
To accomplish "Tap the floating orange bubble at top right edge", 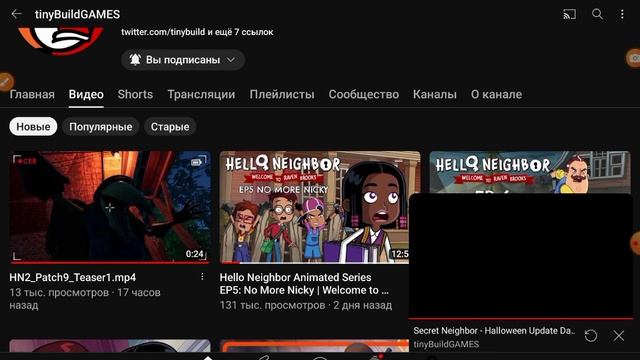I will tap(633, 58).
